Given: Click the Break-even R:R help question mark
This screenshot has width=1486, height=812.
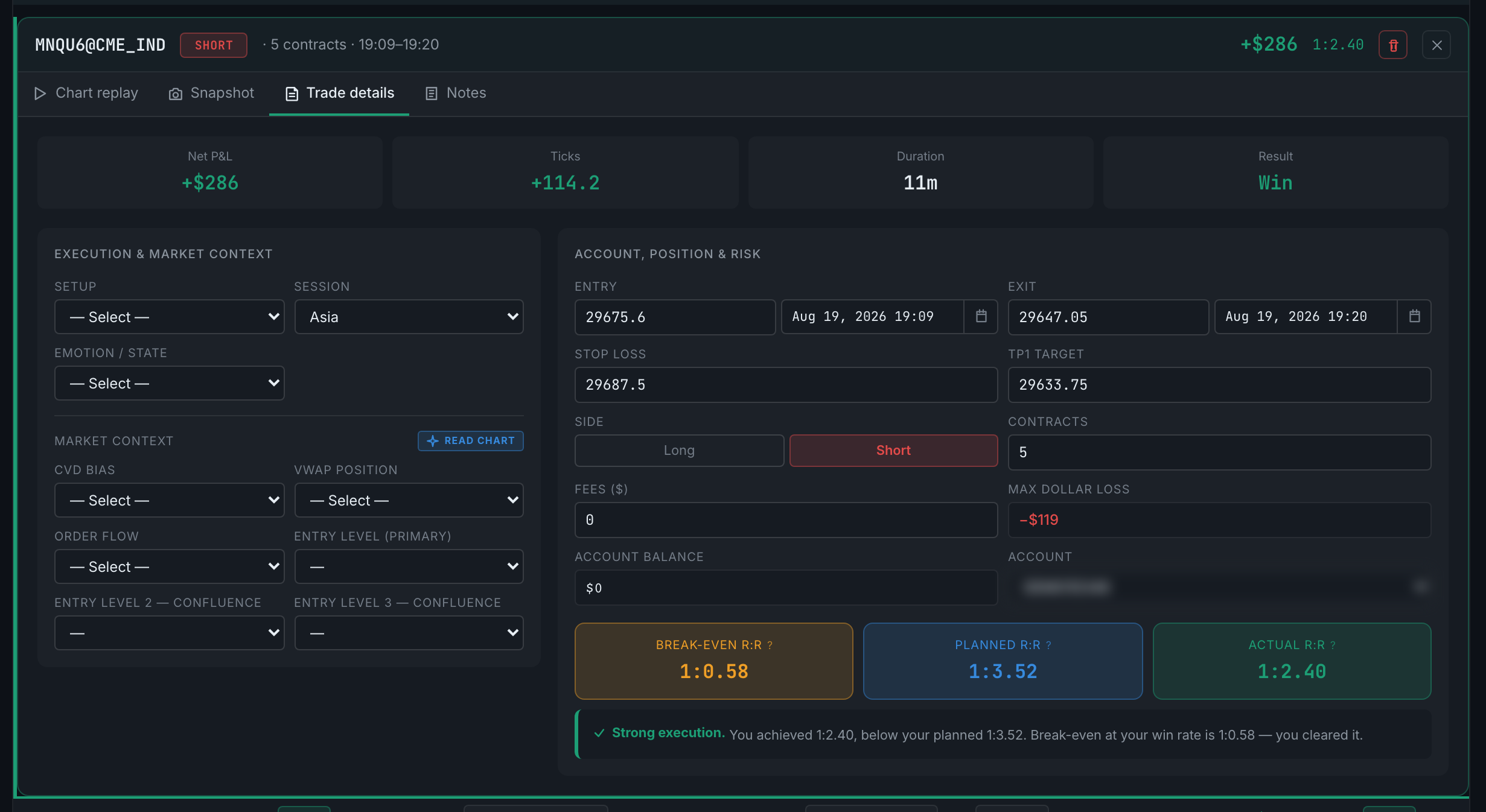Looking at the screenshot, I should coord(770,645).
